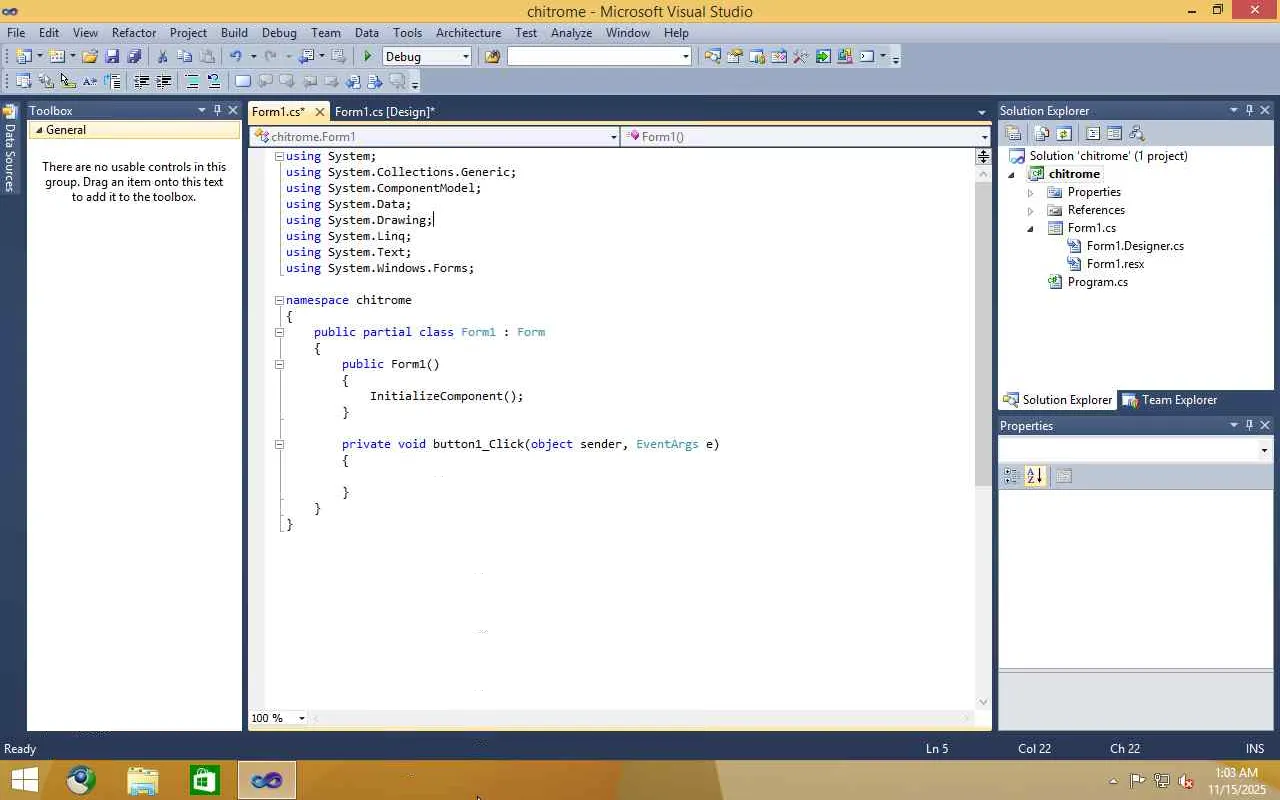1280x800 pixels.
Task: Toggle a bookmark with the bookmark icon
Action: [x=243, y=81]
